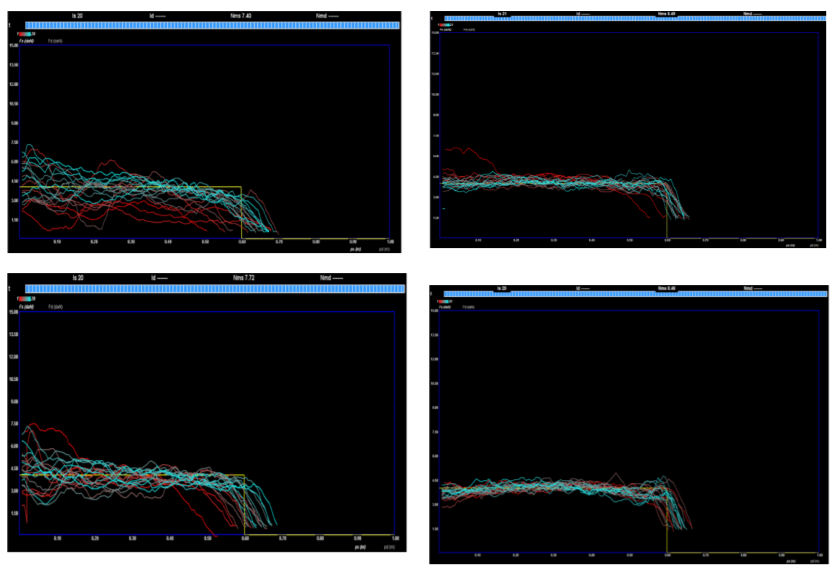
Task: Click the 'ps (m)' axis label of the Nms 7.40 chart
Action: point(356,249)
